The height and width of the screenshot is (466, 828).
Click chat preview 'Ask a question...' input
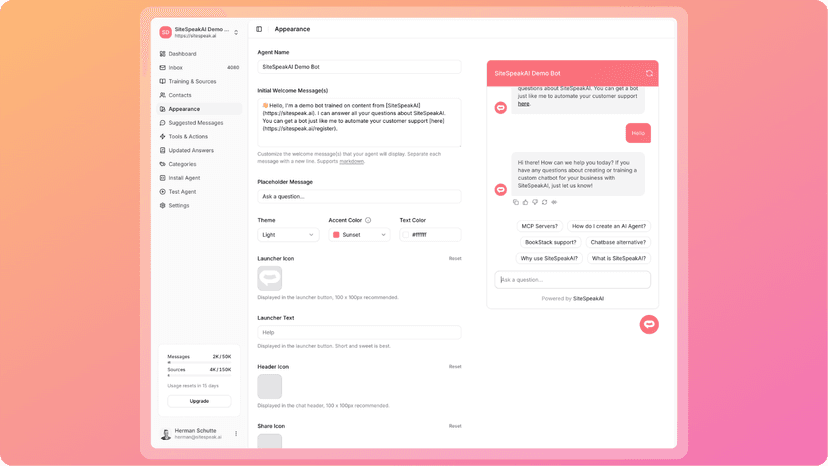[572, 280]
